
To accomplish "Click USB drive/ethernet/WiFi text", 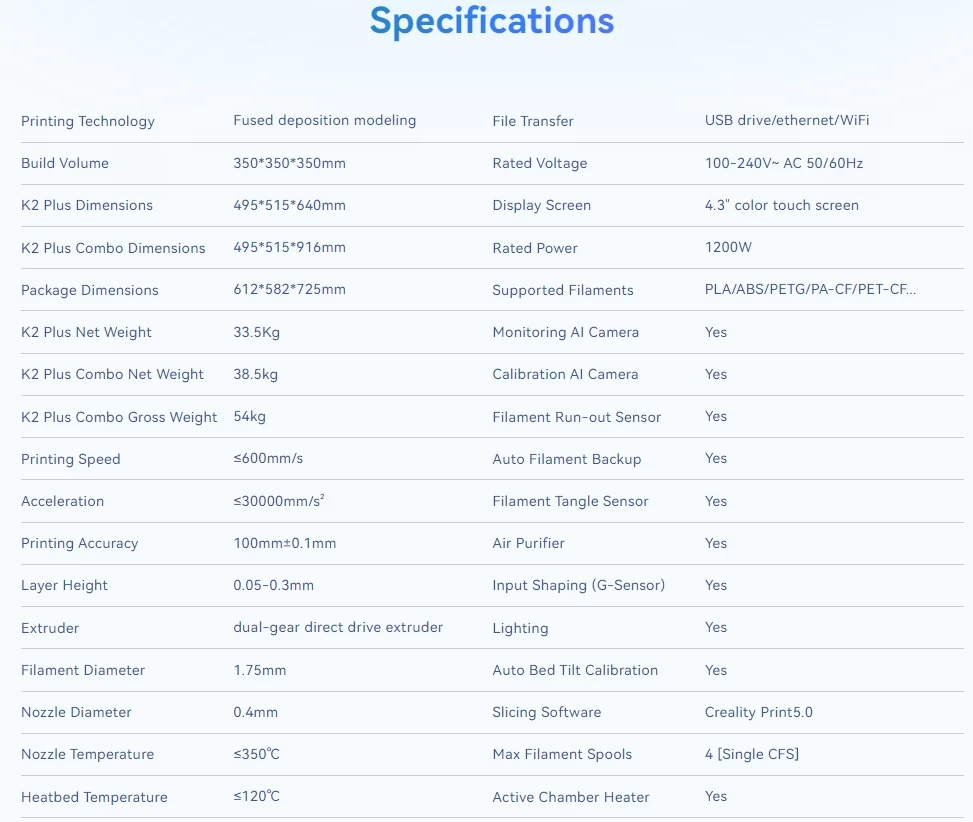I will (787, 121).
